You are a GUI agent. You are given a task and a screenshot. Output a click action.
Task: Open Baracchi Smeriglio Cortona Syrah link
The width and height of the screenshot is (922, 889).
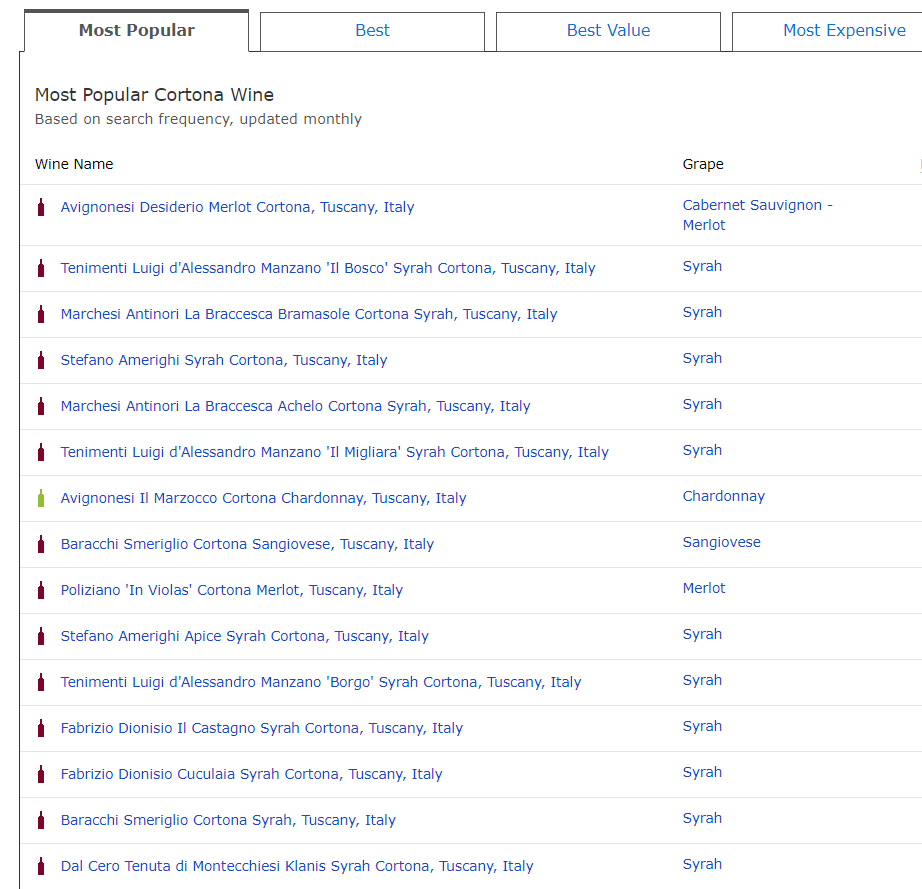pyautogui.click(x=228, y=820)
